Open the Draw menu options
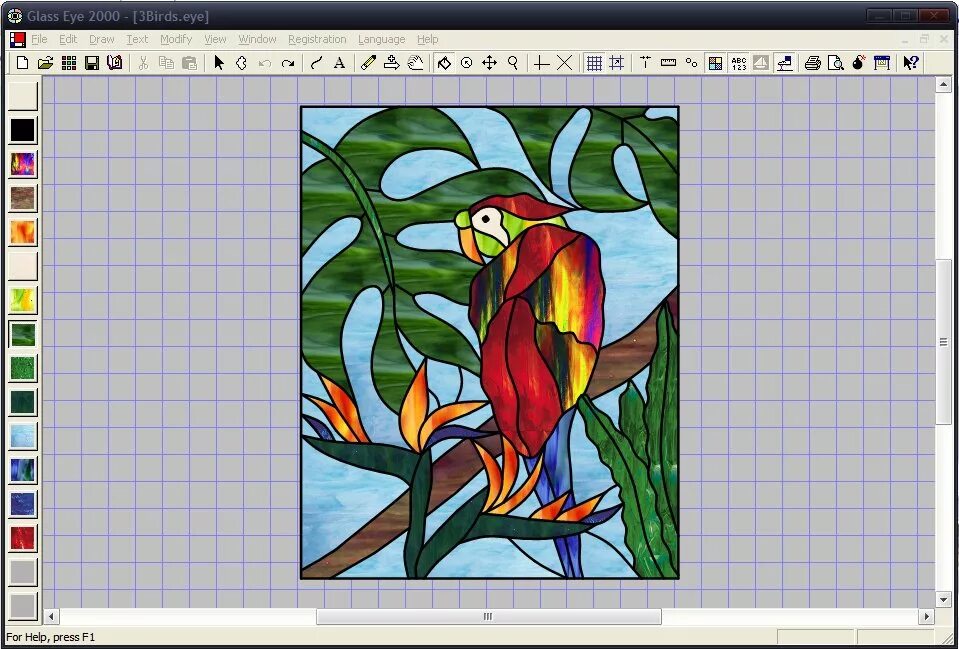Image resolution: width=959 pixels, height=649 pixels. click(101, 39)
